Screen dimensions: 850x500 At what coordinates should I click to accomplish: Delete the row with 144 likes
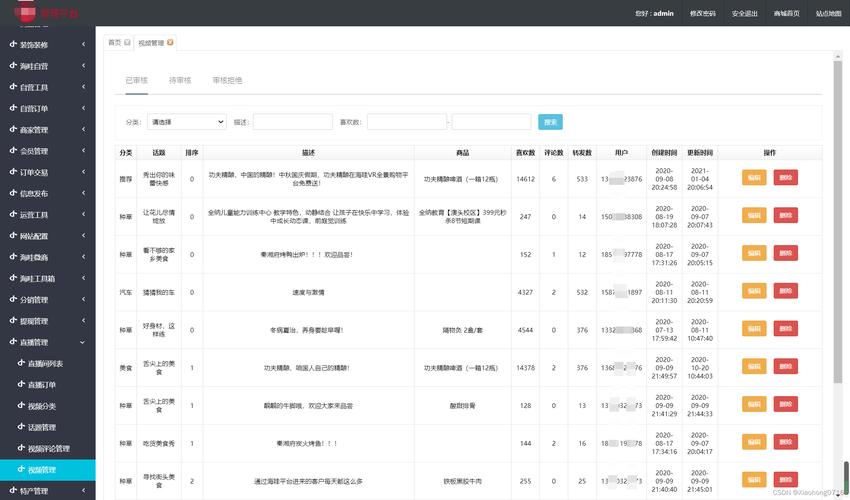[785, 442]
